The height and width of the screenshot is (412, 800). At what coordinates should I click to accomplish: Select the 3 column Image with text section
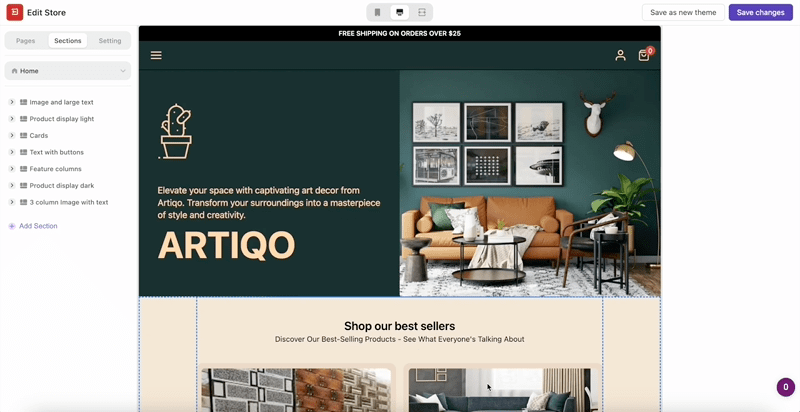click(x=68, y=202)
